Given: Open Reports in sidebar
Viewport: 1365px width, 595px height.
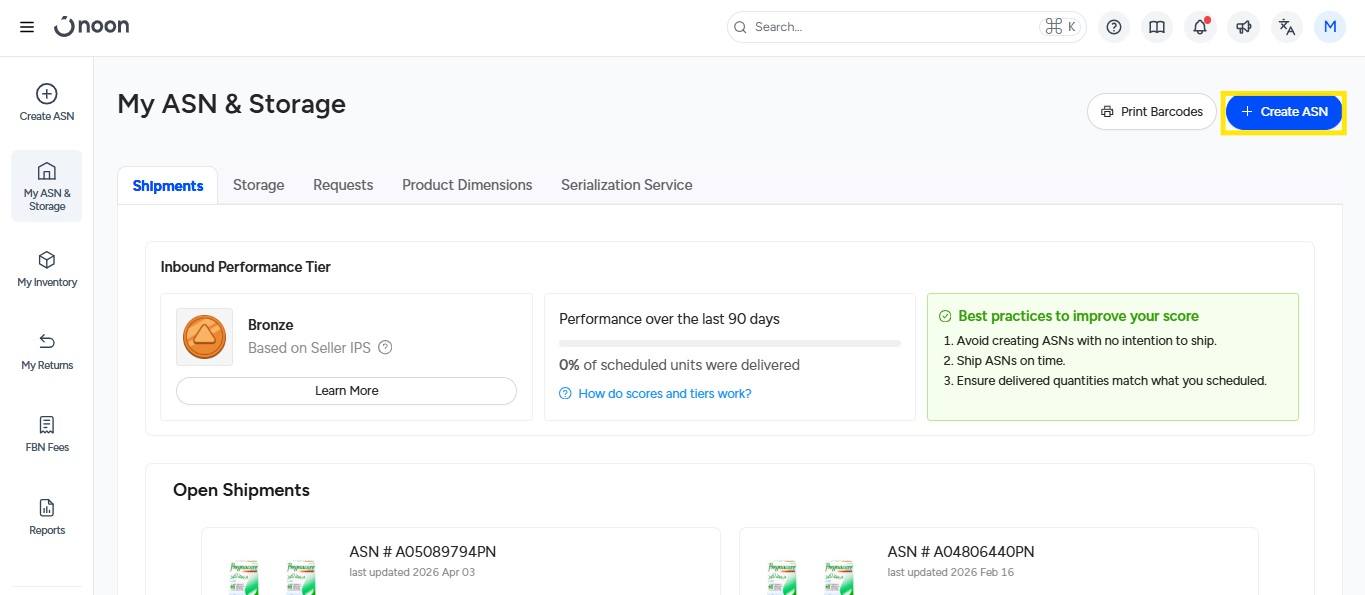Looking at the screenshot, I should point(47,517).
